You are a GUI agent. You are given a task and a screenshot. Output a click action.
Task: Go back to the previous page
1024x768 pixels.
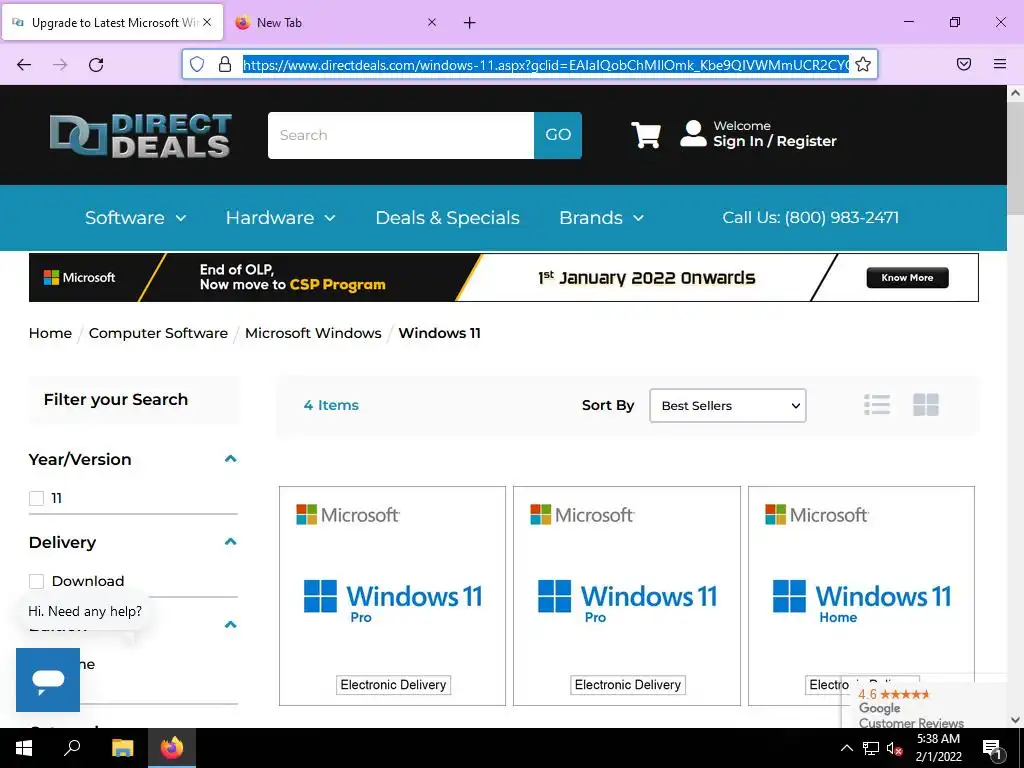(24, 64)
